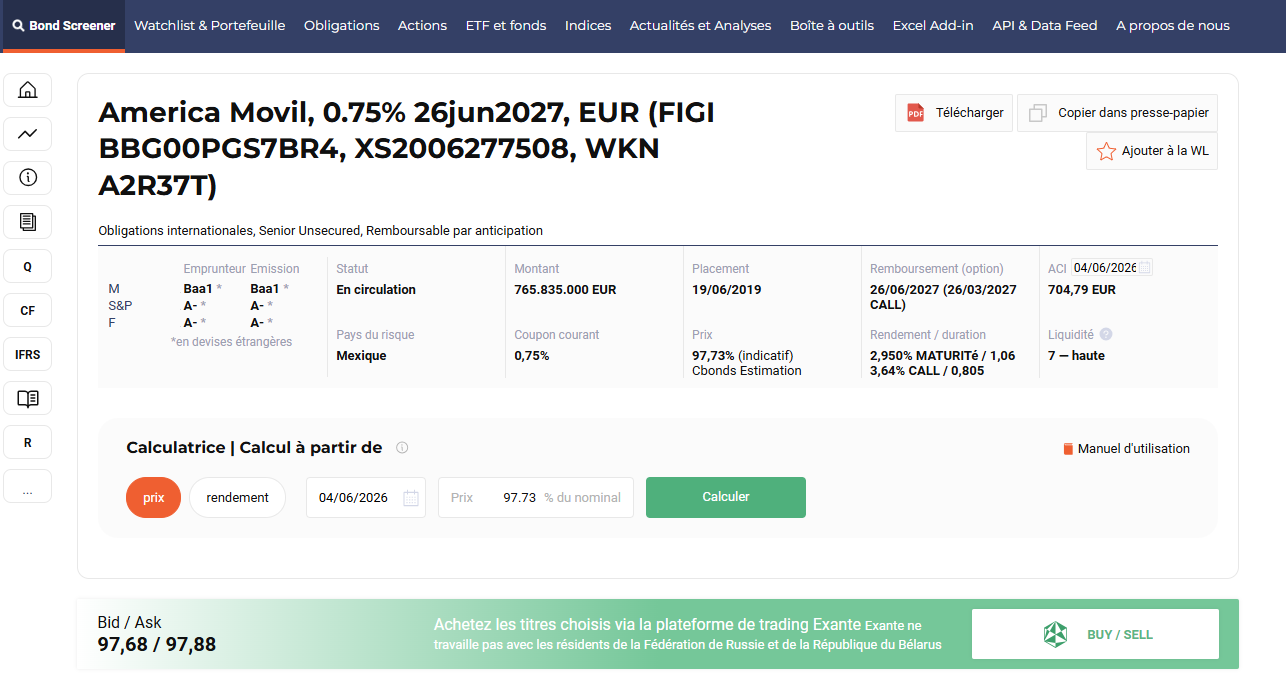
Task: Open the Actions menu
Action: [x=422, y=26]
